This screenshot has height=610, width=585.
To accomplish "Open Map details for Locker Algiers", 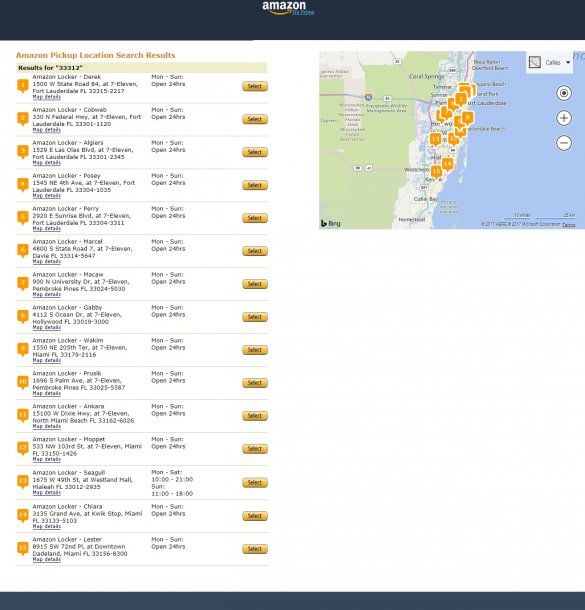I will [47, 163].
